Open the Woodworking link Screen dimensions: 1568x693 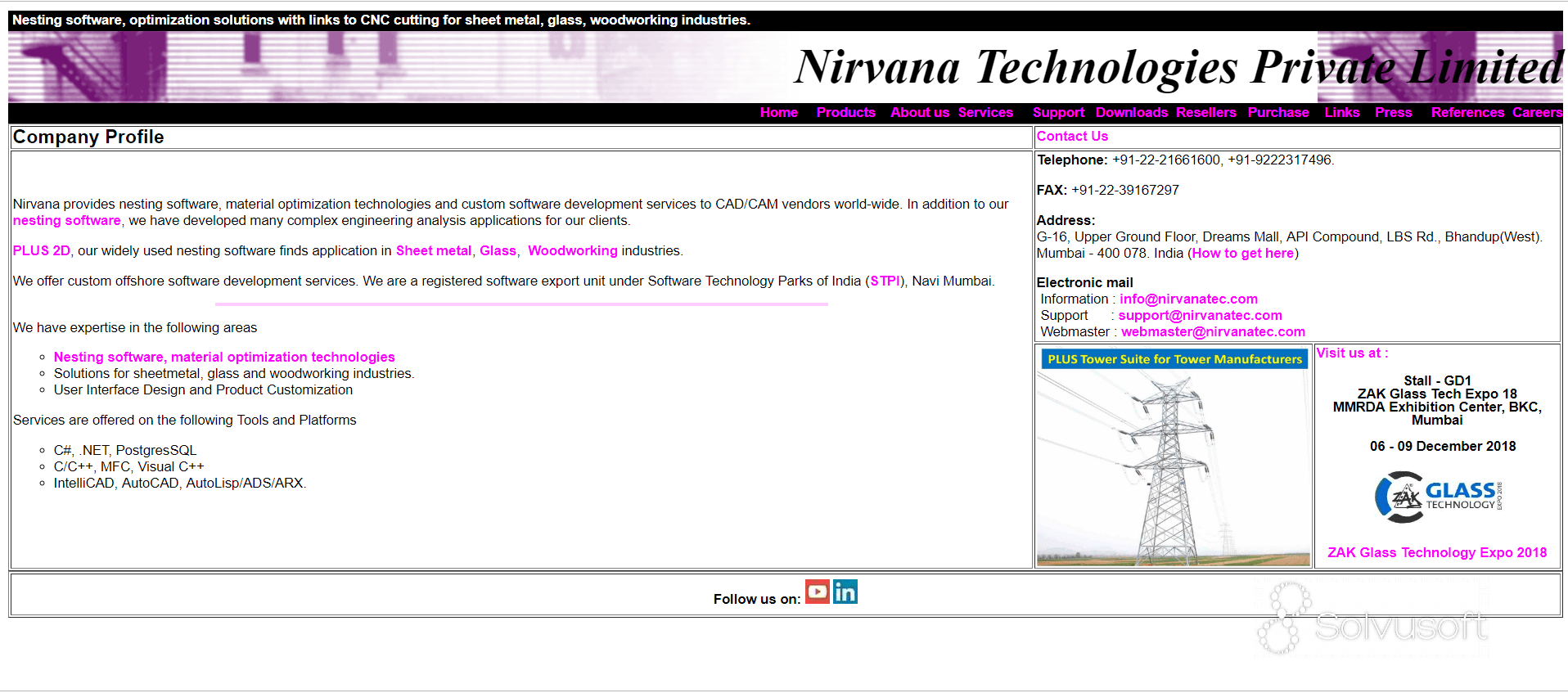tap(573, 251)
